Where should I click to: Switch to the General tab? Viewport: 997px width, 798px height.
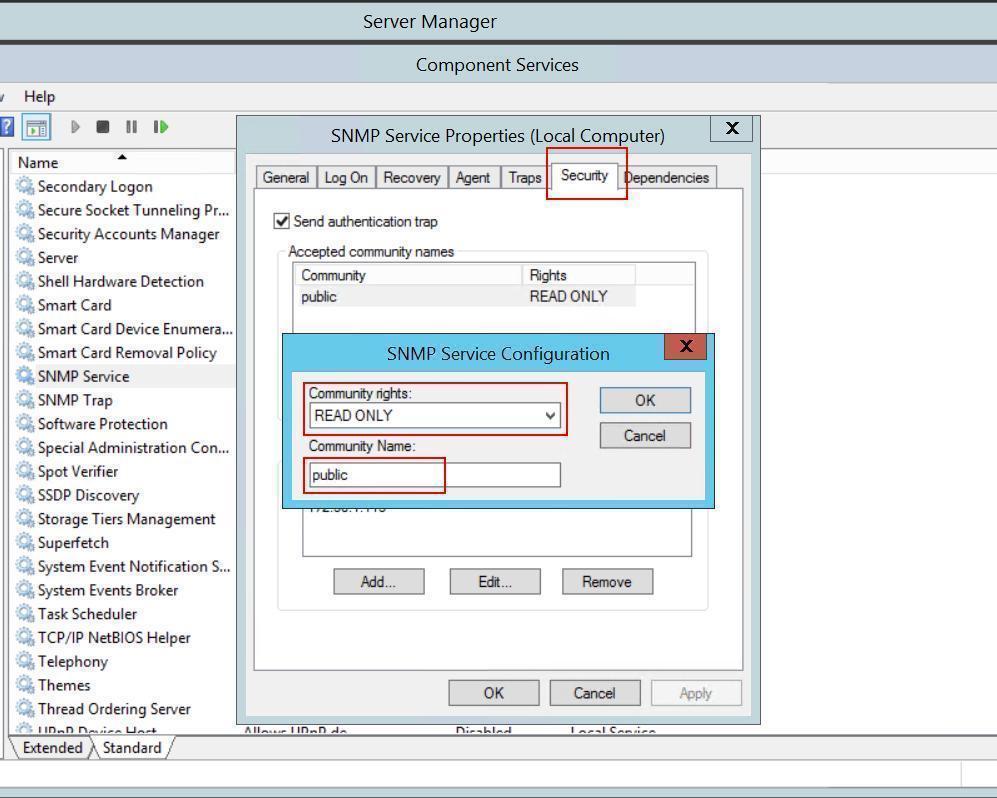(x=285, y=177)
